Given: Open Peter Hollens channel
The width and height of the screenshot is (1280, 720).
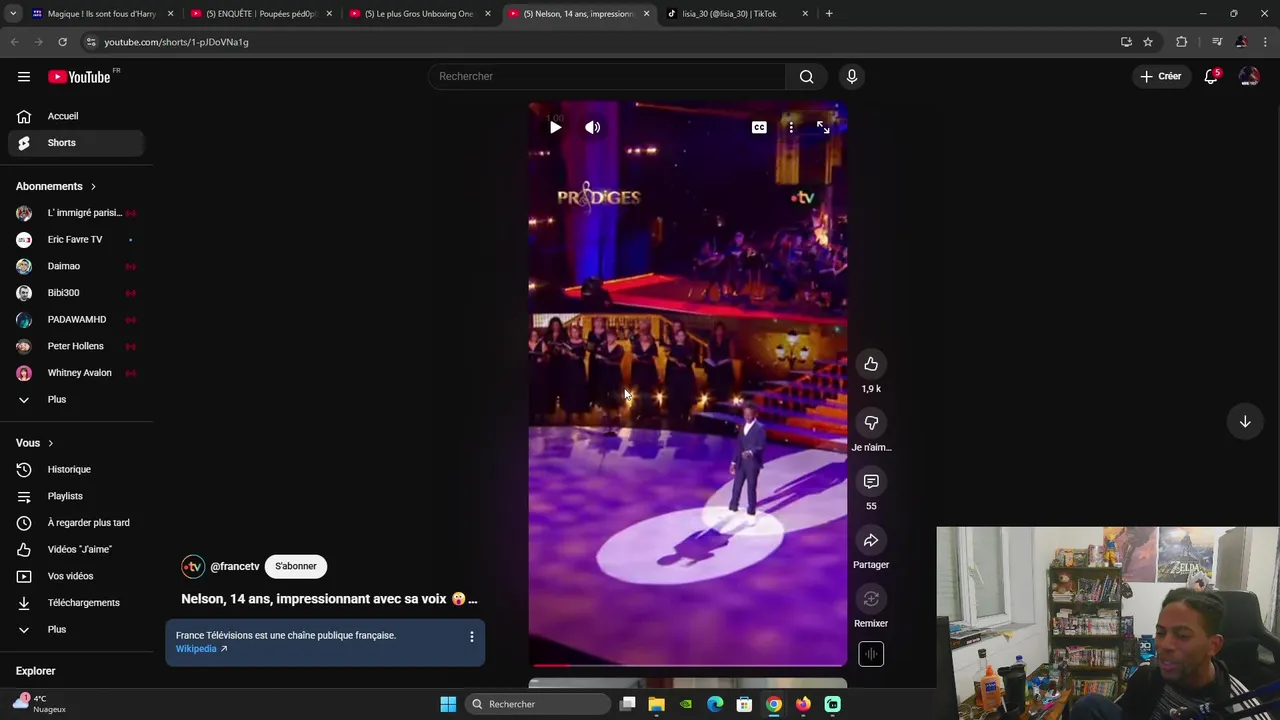Looking at the screenshot, I should click(77, 346).
